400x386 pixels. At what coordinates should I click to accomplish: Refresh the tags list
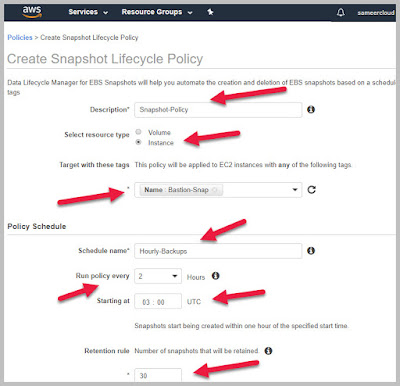tap(311, 190)
